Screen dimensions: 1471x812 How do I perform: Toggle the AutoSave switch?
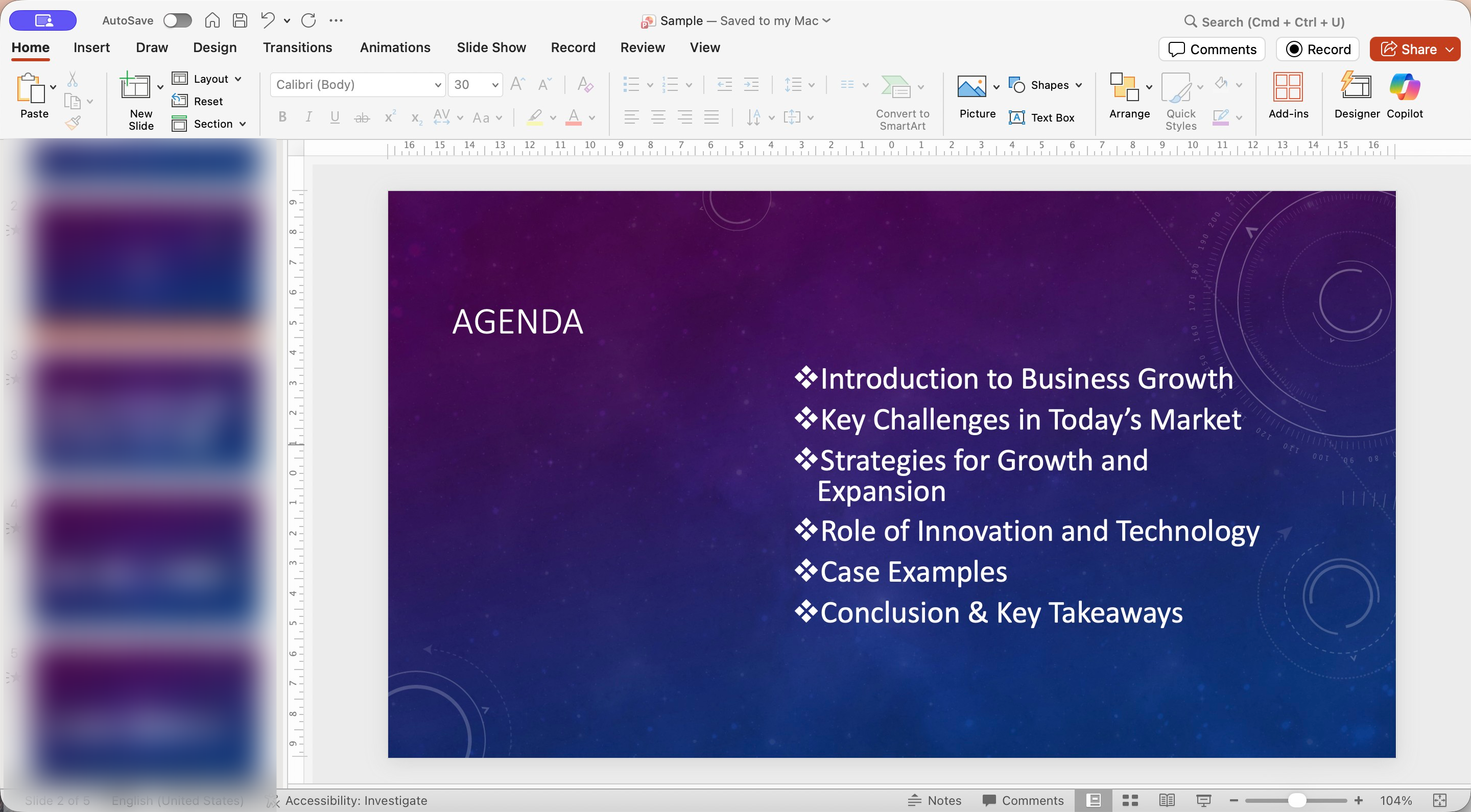(177, 20)
